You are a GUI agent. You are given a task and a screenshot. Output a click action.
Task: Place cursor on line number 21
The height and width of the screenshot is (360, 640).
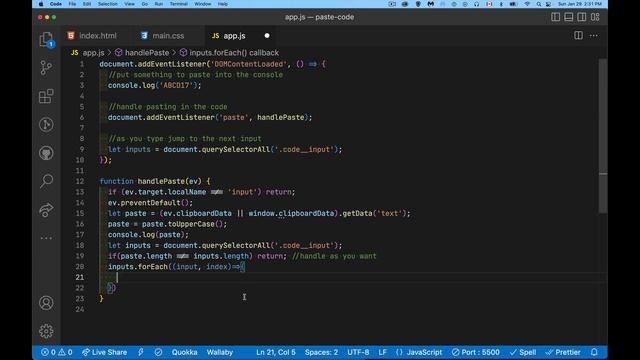click(80, 277)
